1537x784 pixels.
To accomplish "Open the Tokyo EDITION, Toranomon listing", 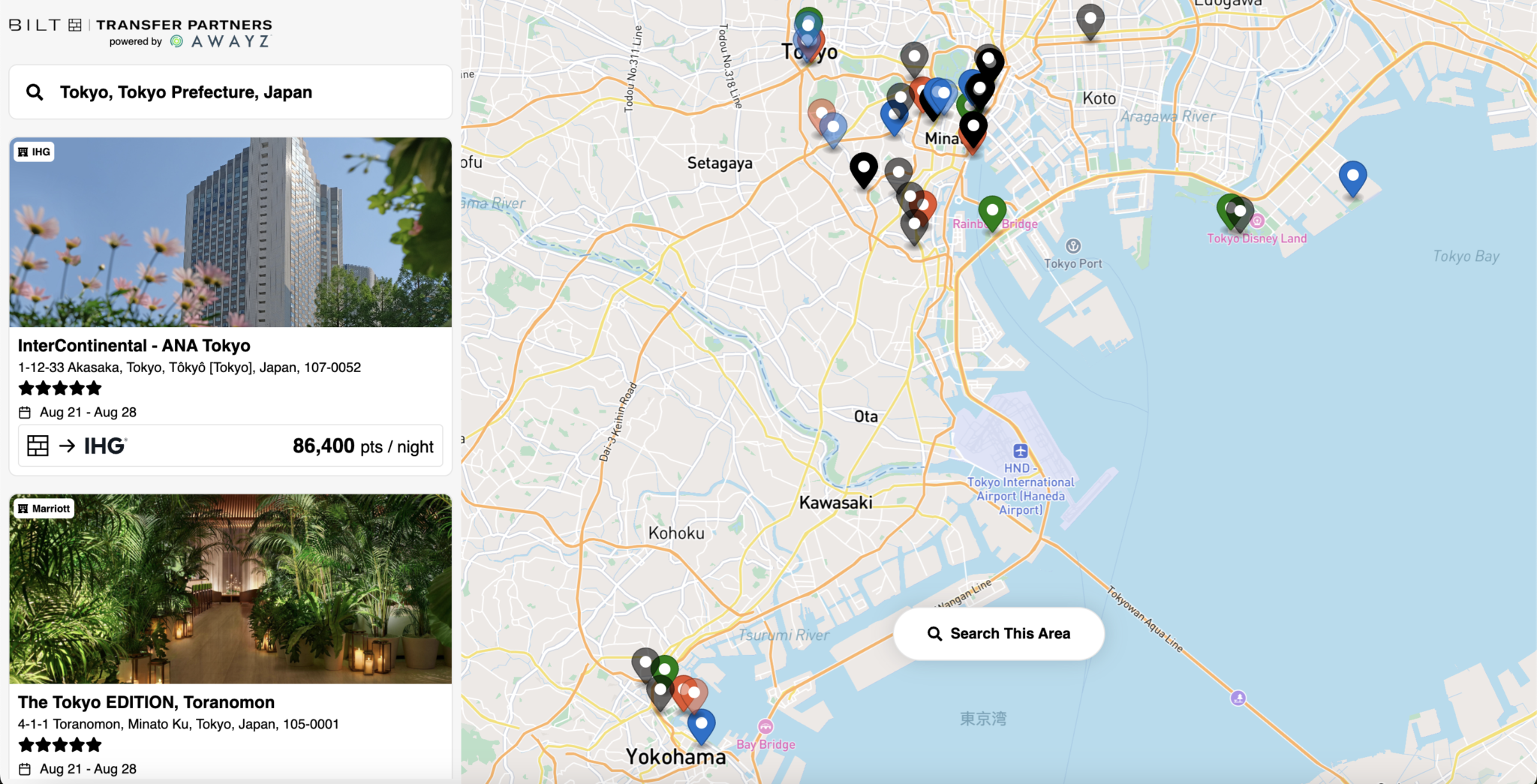I will coord(146,702).
